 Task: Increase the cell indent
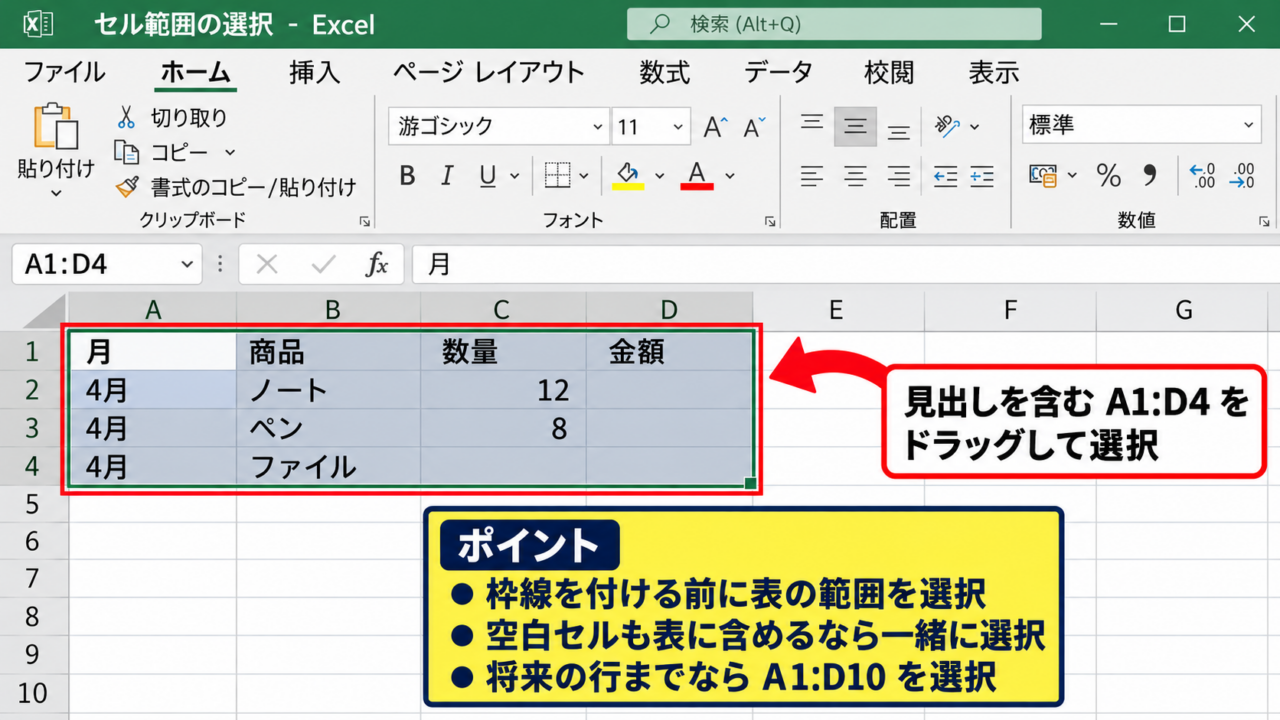tap(982, 176)
